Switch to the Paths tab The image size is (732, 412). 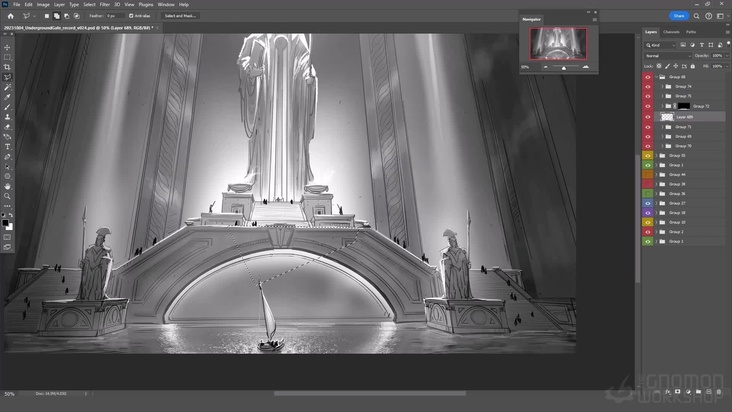coord(691,32)
